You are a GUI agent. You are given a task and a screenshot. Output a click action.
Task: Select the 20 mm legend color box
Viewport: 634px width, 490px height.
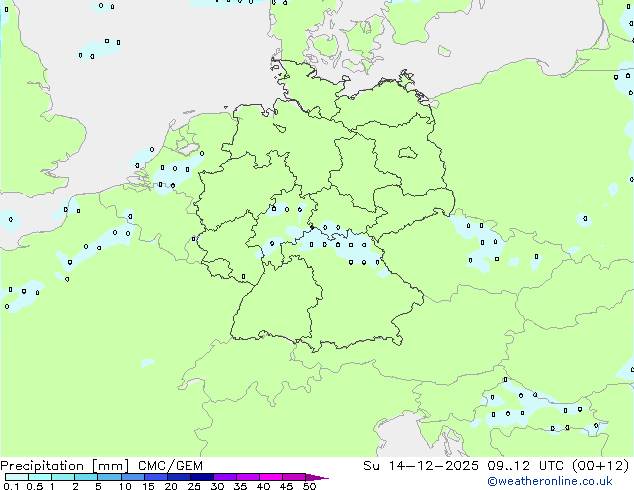[178, 477]
